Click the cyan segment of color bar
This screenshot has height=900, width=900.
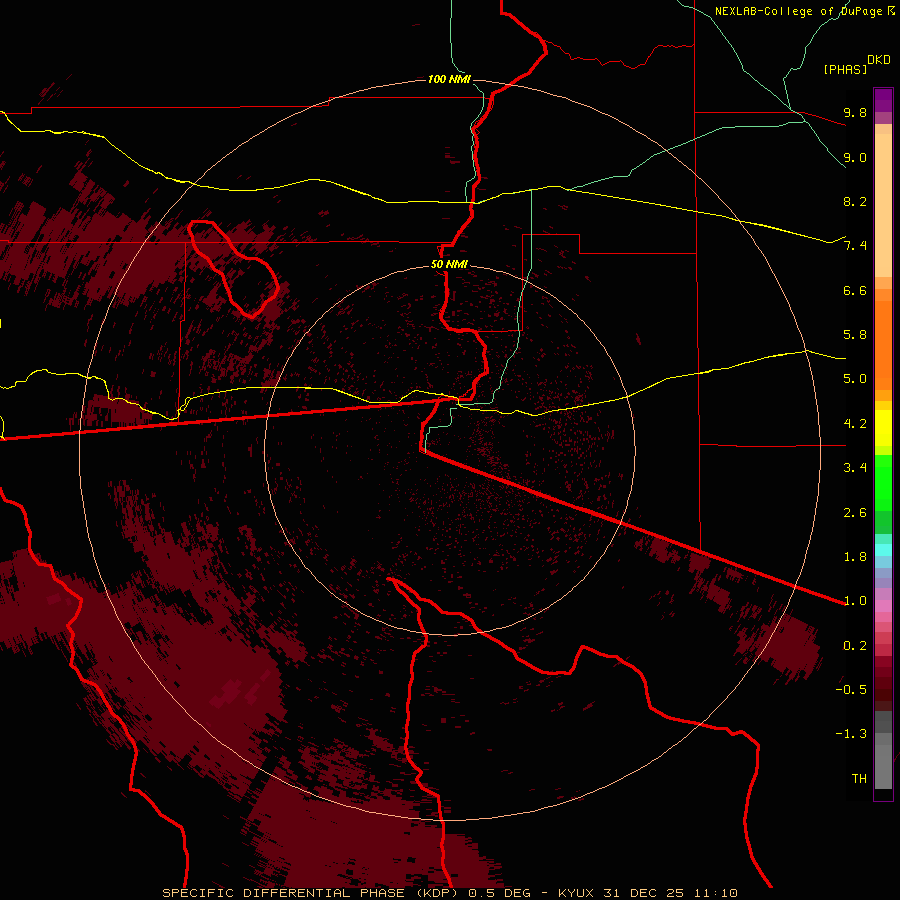tap(883, 550)
